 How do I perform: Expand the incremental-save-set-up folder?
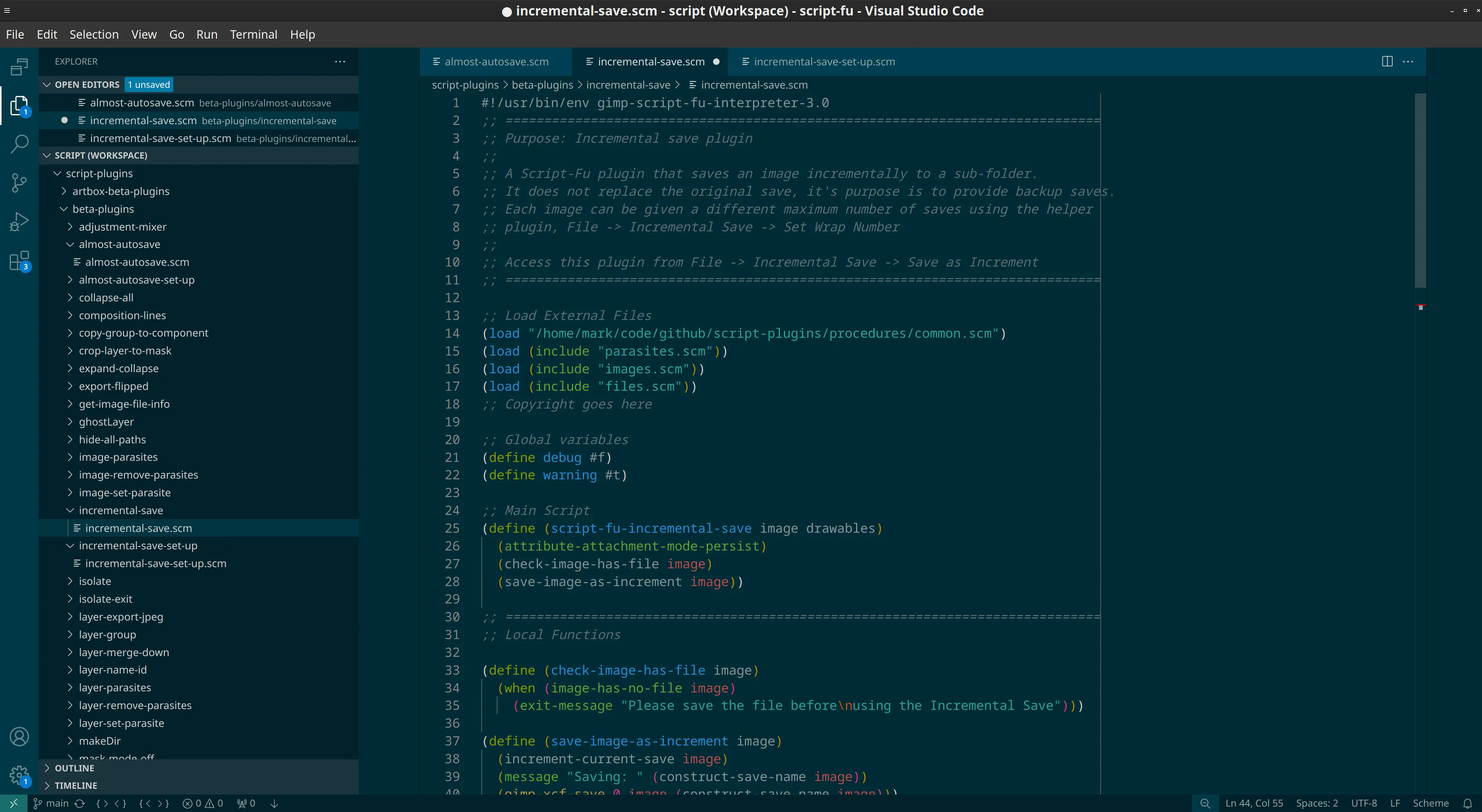(138, 545)
